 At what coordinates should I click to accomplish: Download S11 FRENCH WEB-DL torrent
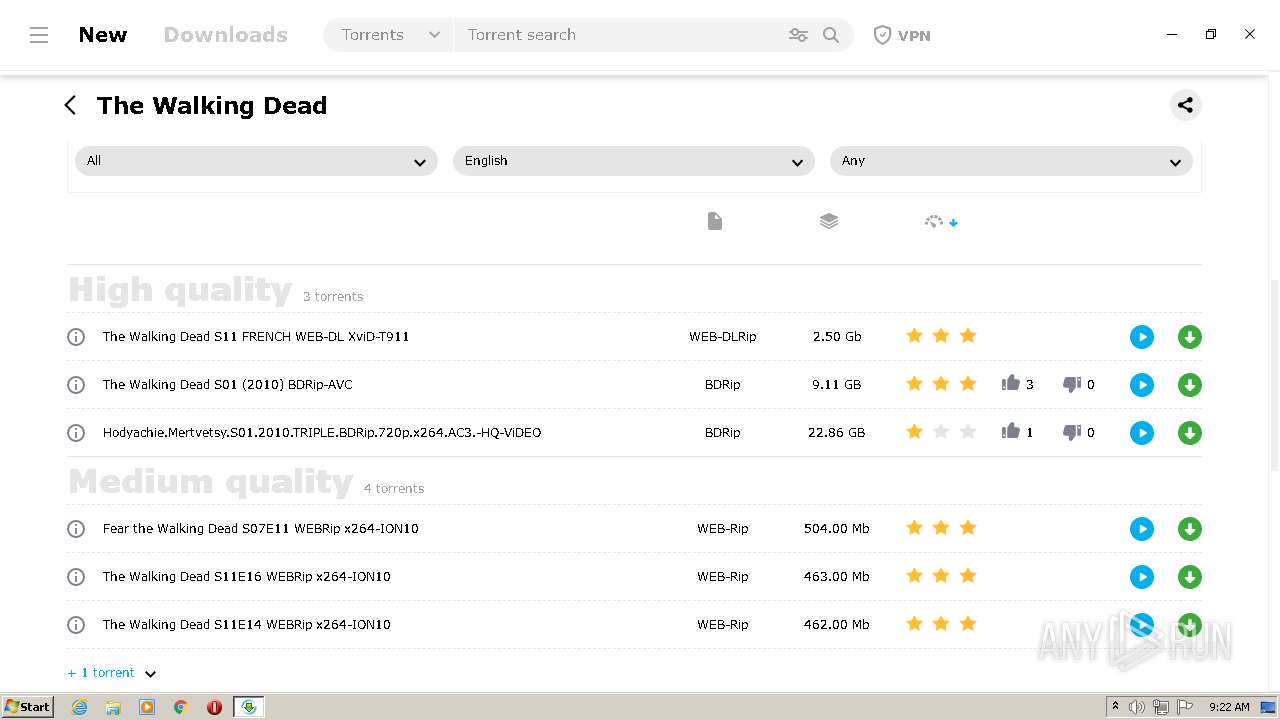[1190, 337]
